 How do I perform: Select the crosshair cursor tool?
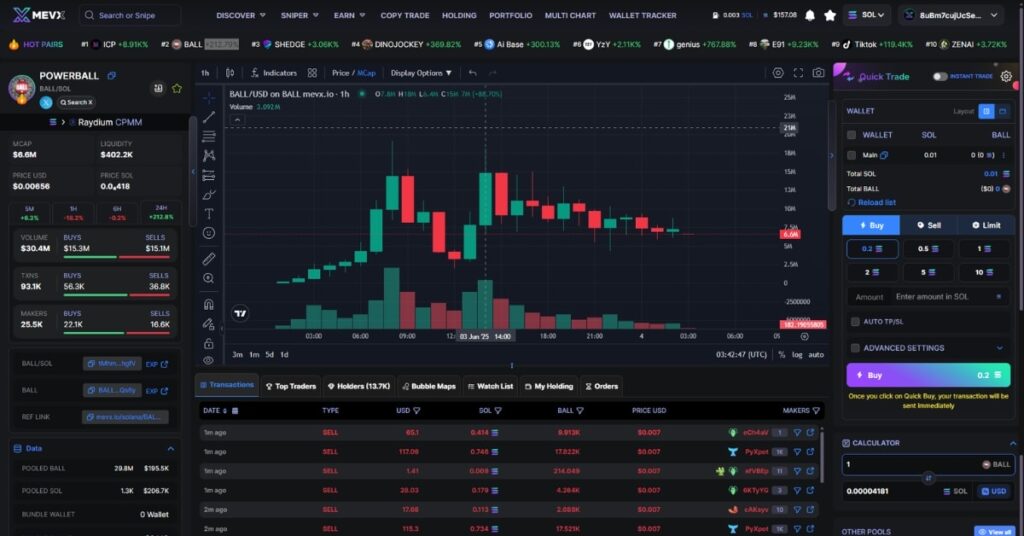click(208, 98)
